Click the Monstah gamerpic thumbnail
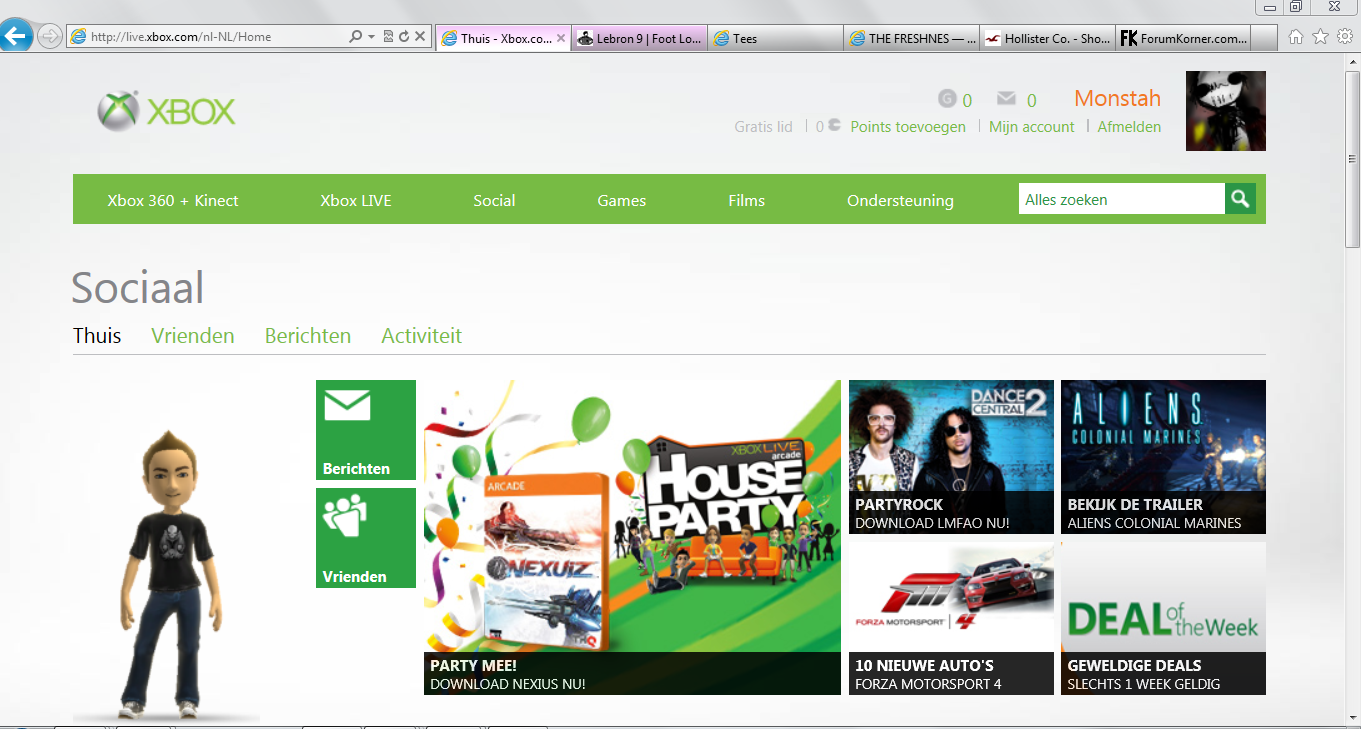This screenshot has height=729, width=1361. click(1226, 111)
